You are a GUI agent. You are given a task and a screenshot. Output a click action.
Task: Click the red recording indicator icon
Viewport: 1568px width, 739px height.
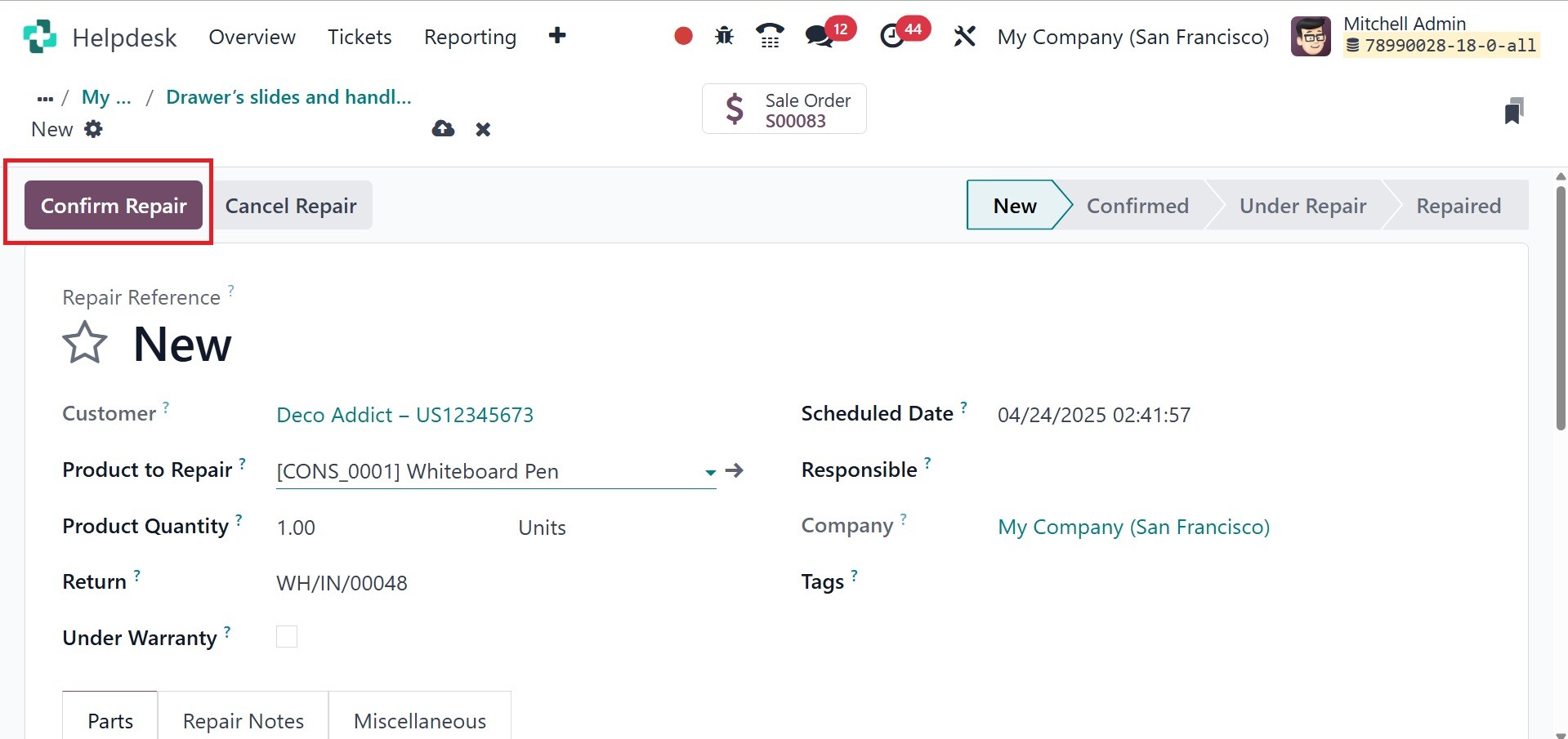pos(683,36)
